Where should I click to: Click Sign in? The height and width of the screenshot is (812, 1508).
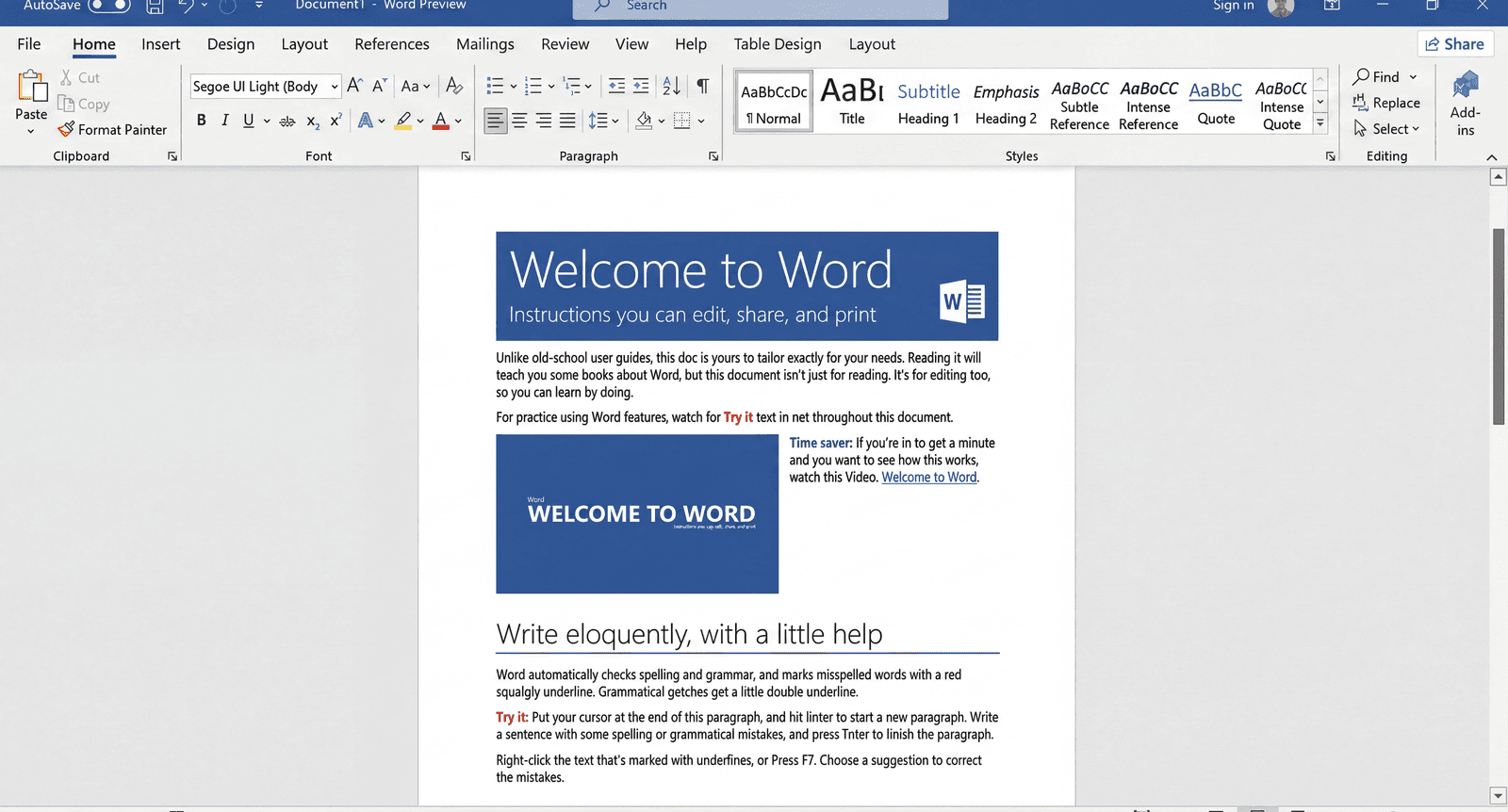pyautogui.click(x=1233, y=6)
